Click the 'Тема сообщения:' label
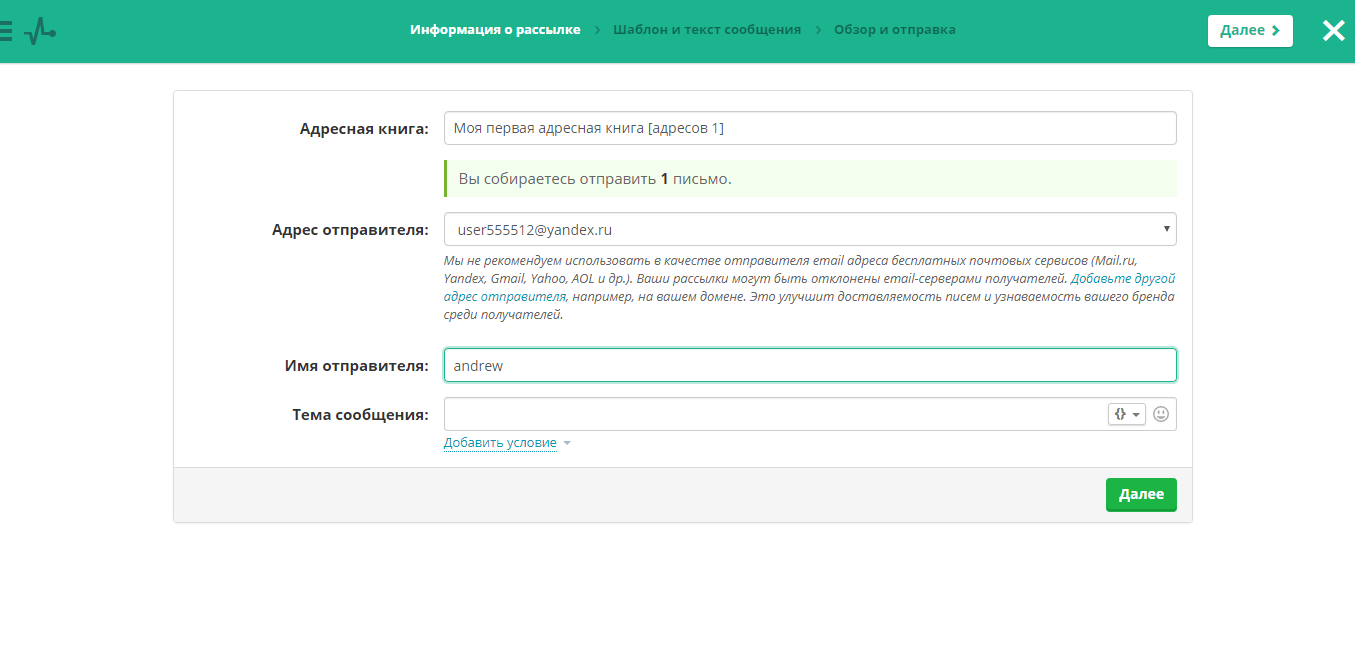Image resolution: width=1355 pixels, height=656 pixels. 360,414
